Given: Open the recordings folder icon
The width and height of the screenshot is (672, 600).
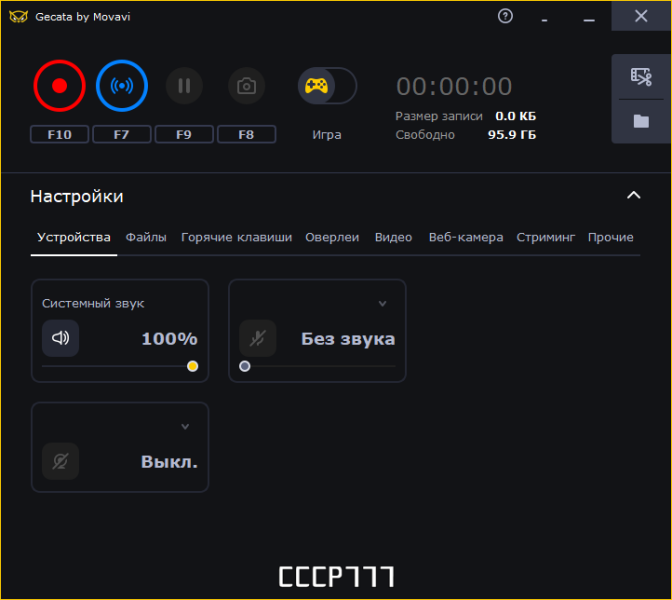Looking at the screenshot, I should tap(641, 121).
